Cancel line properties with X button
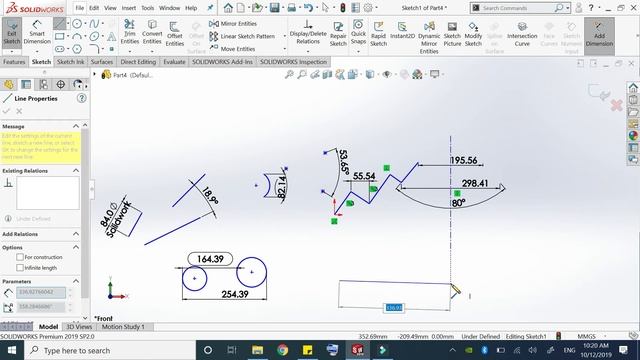 coord(19,111)
